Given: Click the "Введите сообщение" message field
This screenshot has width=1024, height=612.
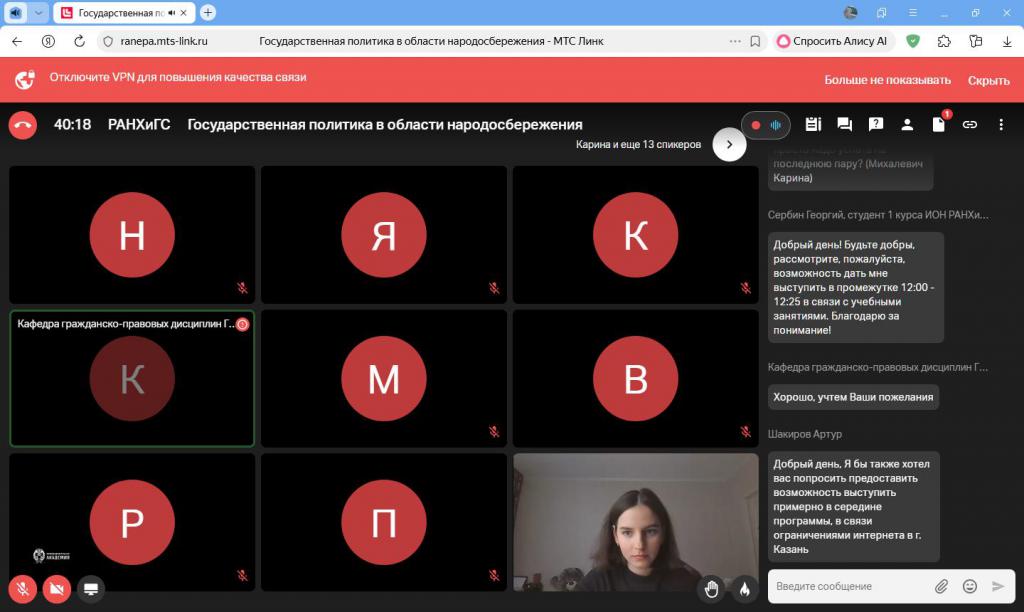Looking at the screenshot, I should coord(850,586).
